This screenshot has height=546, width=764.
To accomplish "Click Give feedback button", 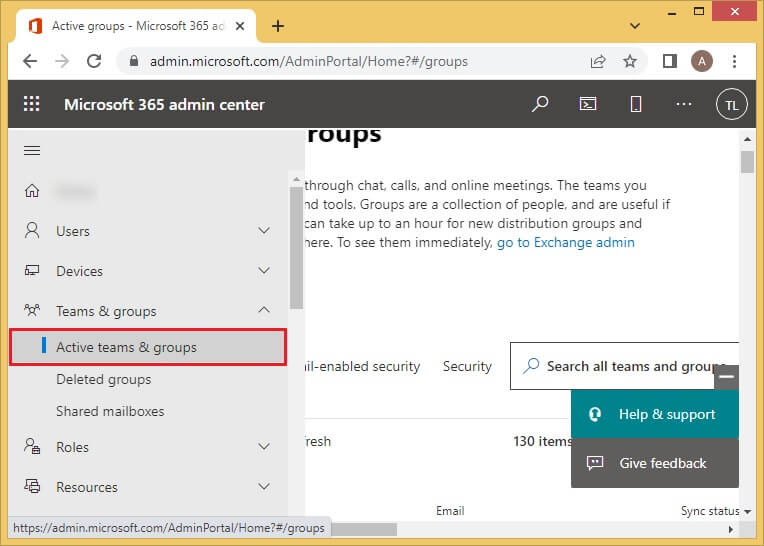I will pos(655,463).
